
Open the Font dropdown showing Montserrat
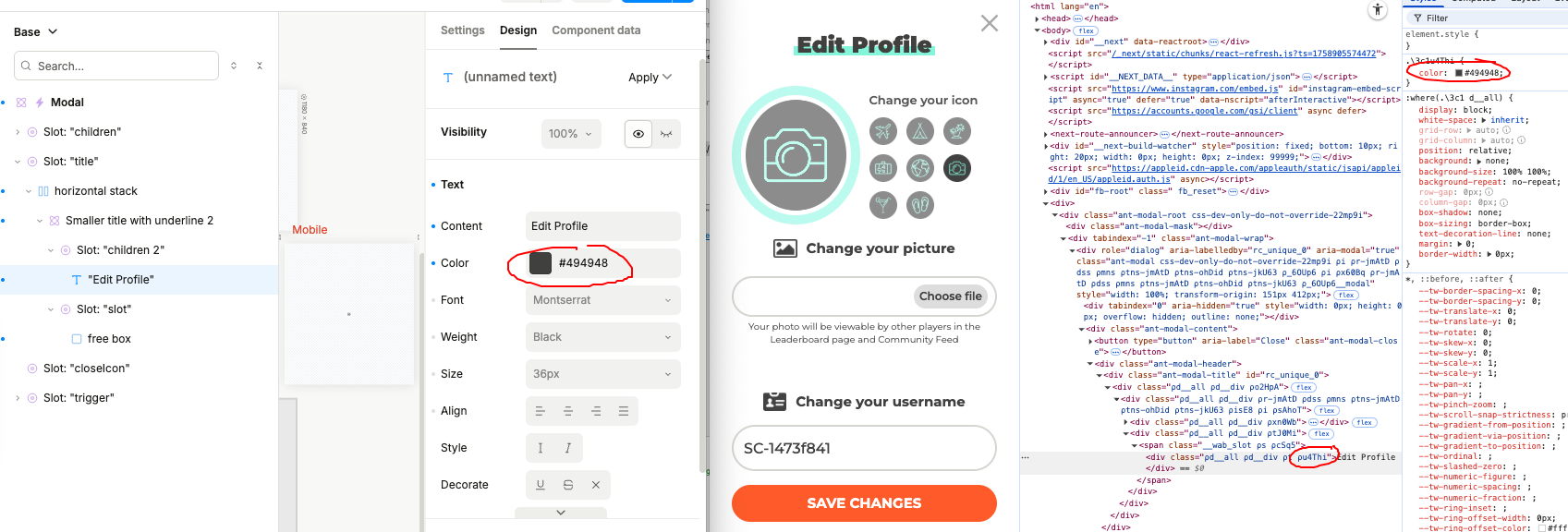[x=602, y=300]
